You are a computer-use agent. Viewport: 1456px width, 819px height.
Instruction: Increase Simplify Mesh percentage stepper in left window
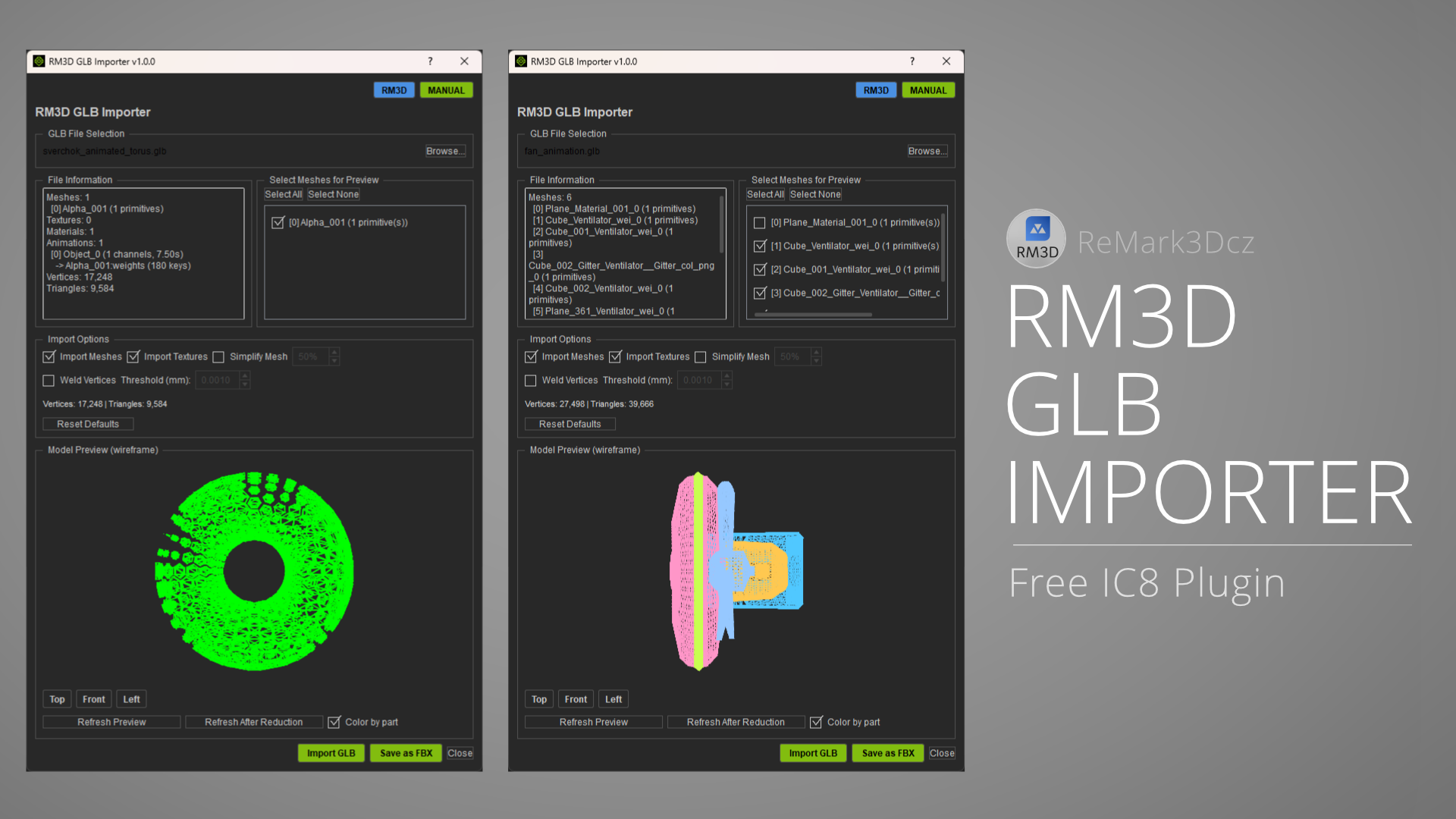[334, 353]
